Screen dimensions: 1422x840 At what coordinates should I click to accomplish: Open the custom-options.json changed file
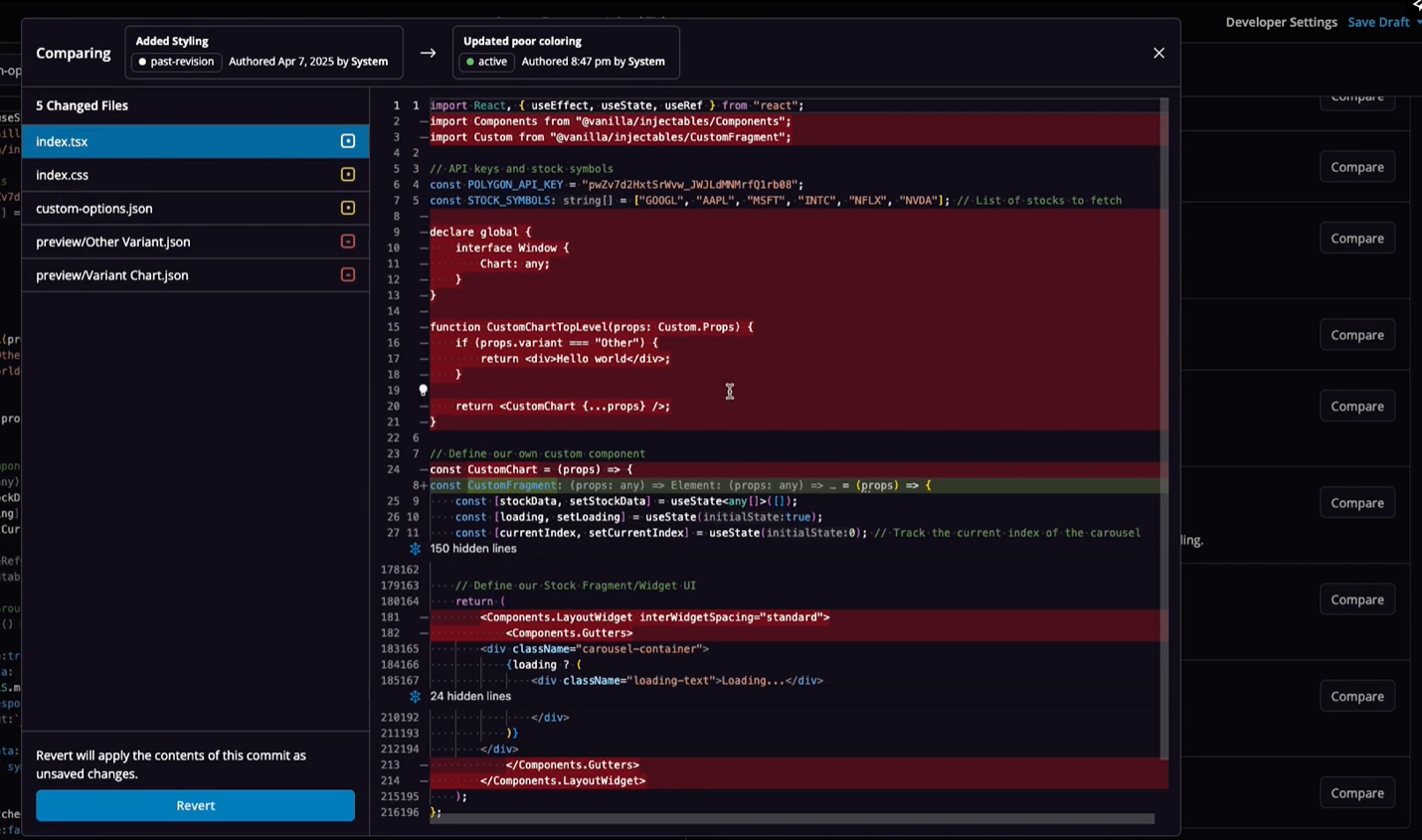click(195, 208)
